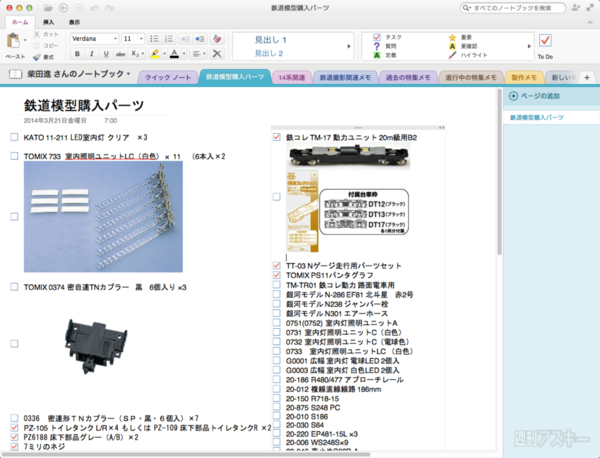The height and width of the screenshot is (458, 600).
Task: Apply the タスク tag
Action: 387,37
